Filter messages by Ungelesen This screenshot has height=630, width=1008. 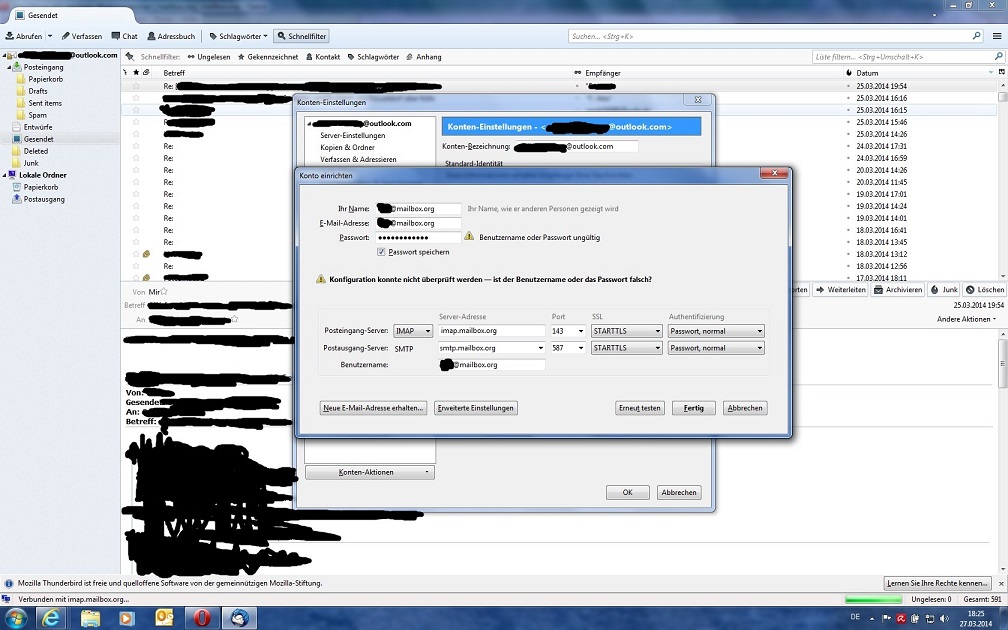coord(209,57)
